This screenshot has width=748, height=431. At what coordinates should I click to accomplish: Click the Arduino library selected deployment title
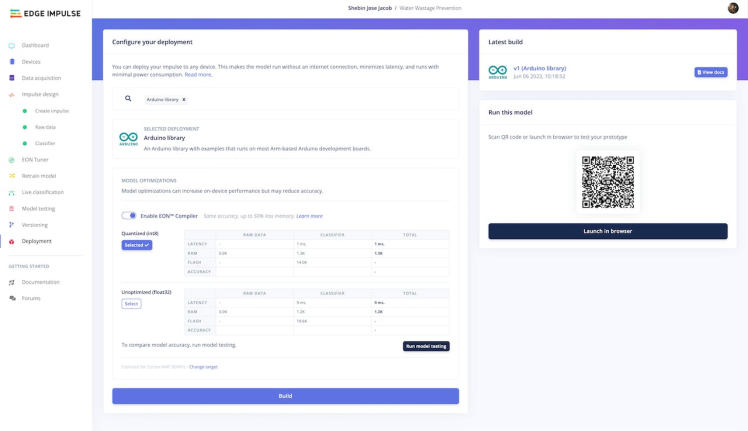click(164, 138)
